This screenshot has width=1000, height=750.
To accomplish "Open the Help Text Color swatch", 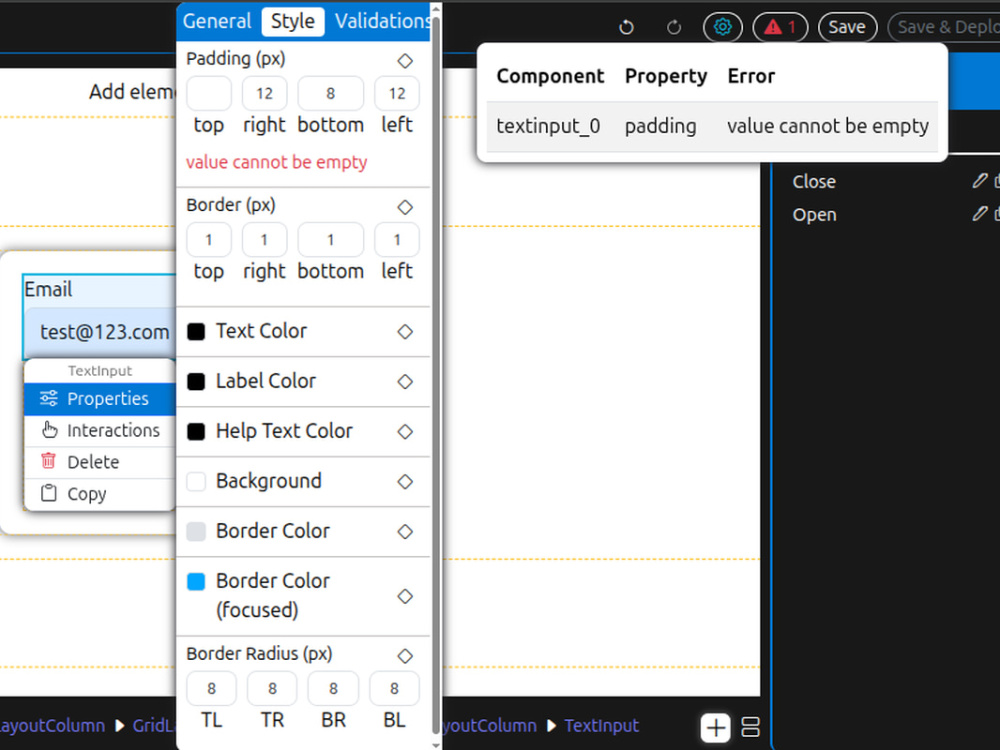I will [x=196, y=432].
